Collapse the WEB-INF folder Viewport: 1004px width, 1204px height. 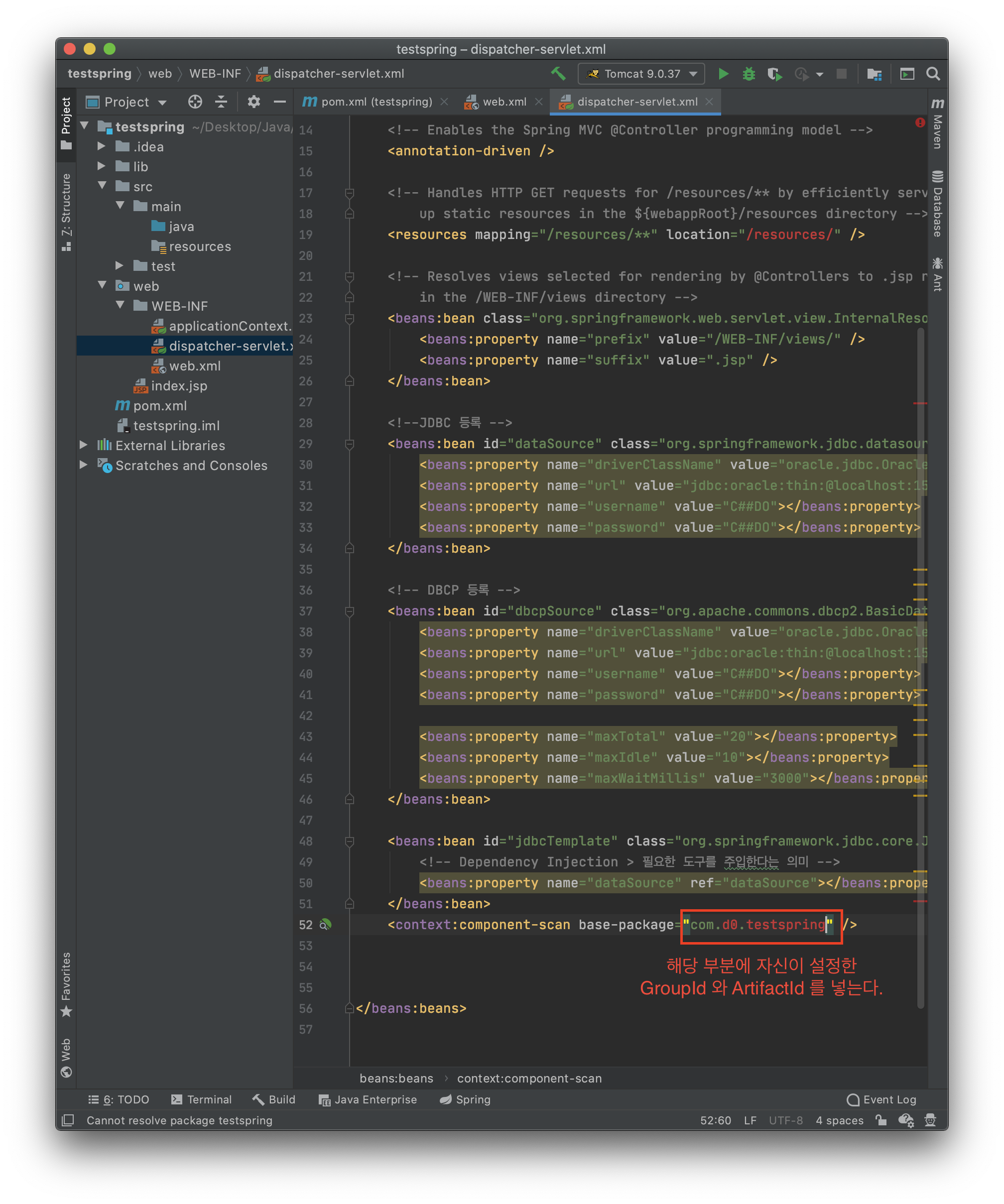point(120,306)
